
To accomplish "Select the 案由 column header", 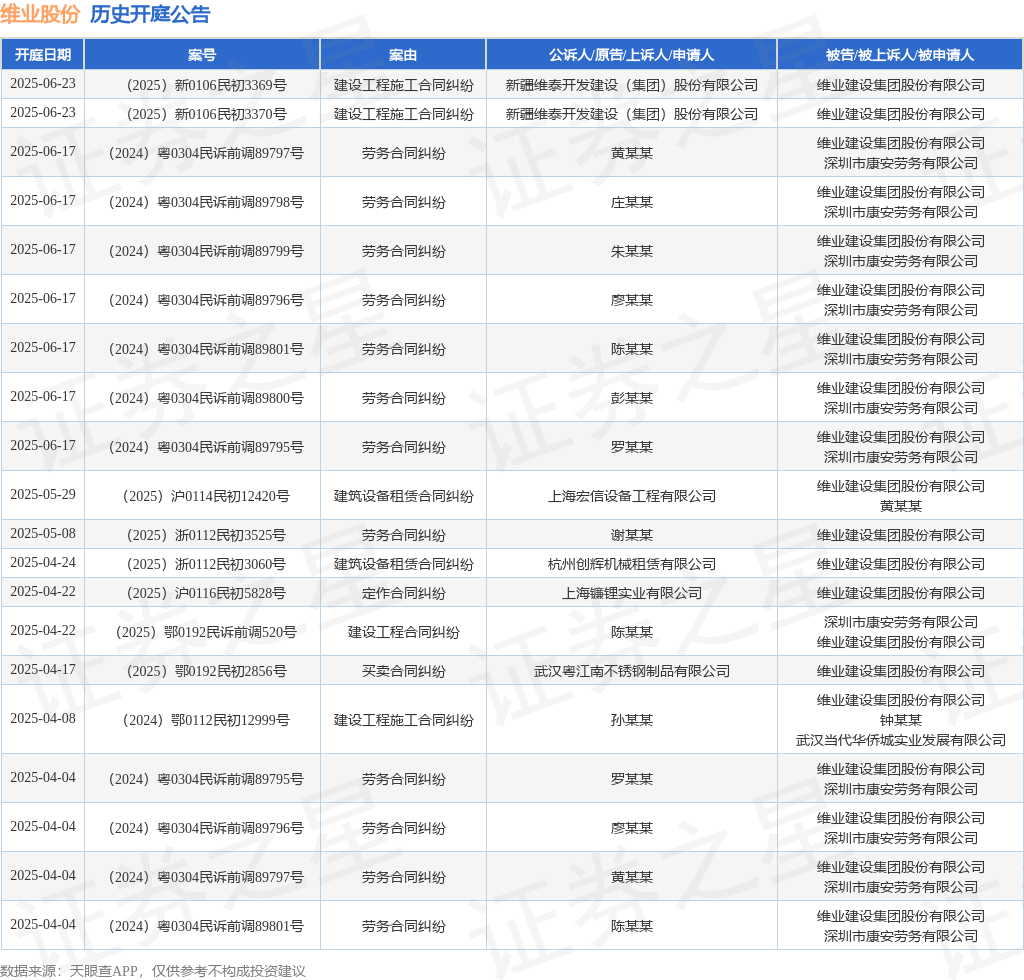I will pyautogui.click(x=403, y=55).
